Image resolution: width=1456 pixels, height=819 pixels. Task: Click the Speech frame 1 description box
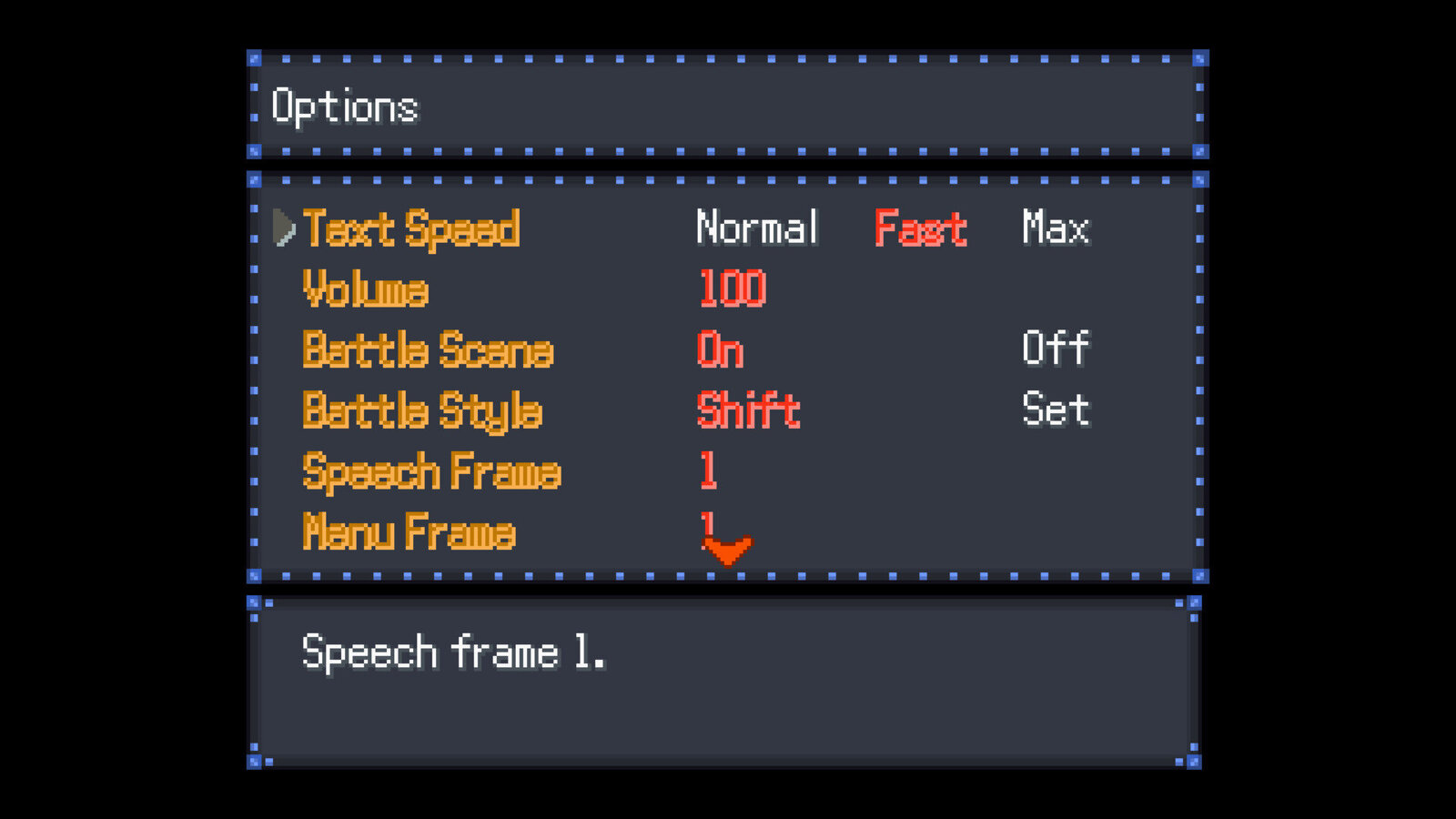point(724,682)
